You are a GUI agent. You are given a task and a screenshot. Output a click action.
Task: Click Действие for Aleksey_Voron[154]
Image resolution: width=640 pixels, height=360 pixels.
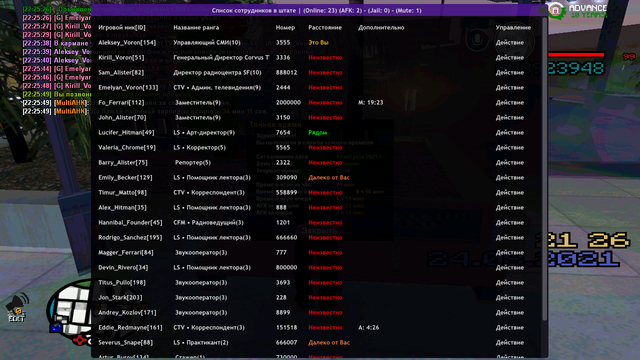tap(509, 42)
